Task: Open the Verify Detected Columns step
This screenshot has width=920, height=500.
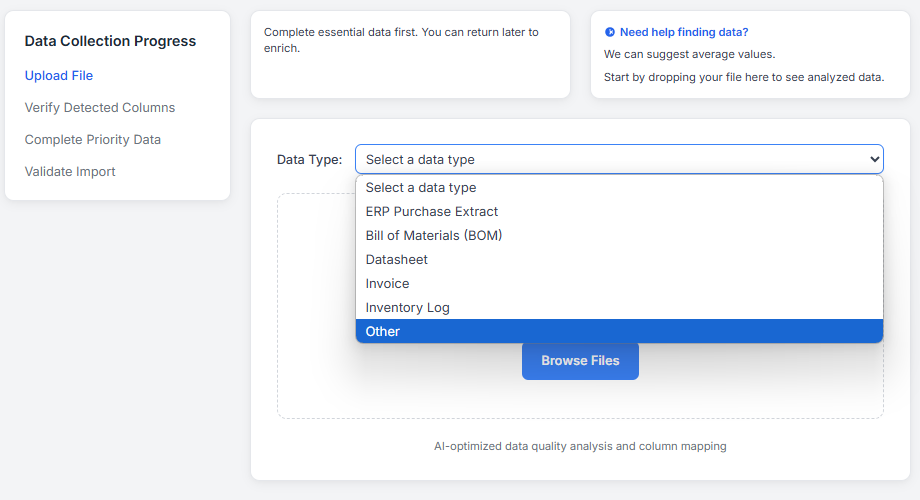Action: 100,108
